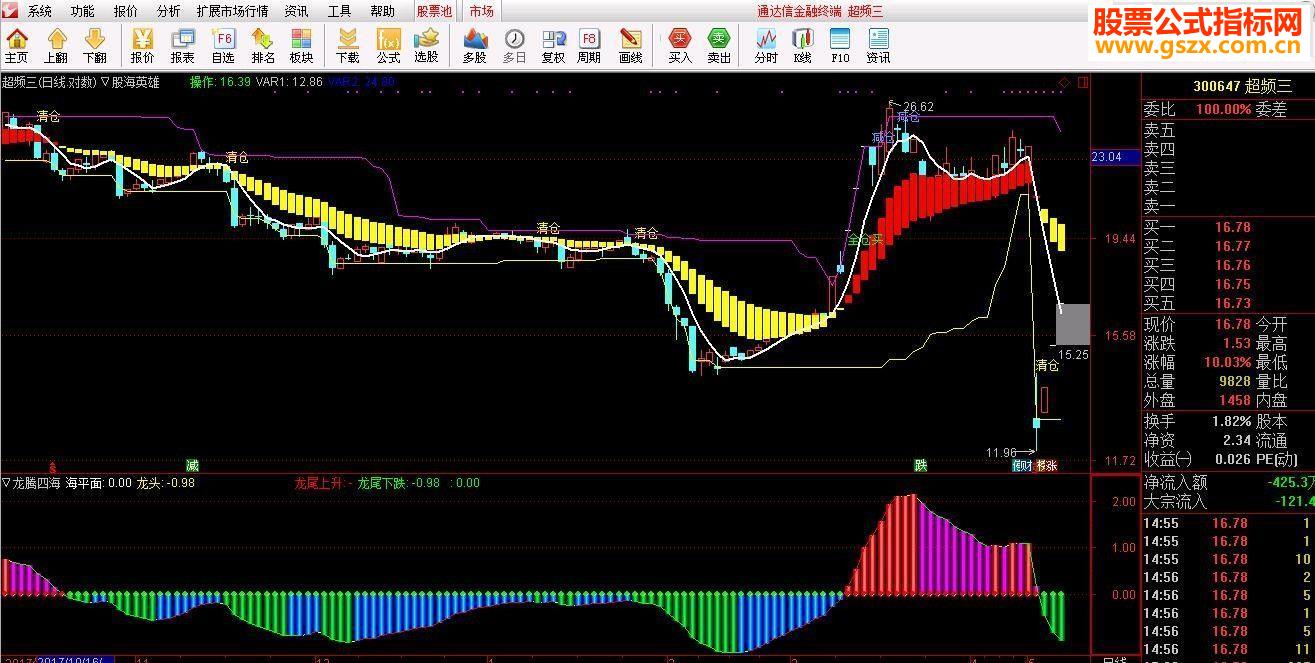The image size is (1315, 663).
Task: Click the 上翻 page-up arrow icon
Action: (56, 46)
